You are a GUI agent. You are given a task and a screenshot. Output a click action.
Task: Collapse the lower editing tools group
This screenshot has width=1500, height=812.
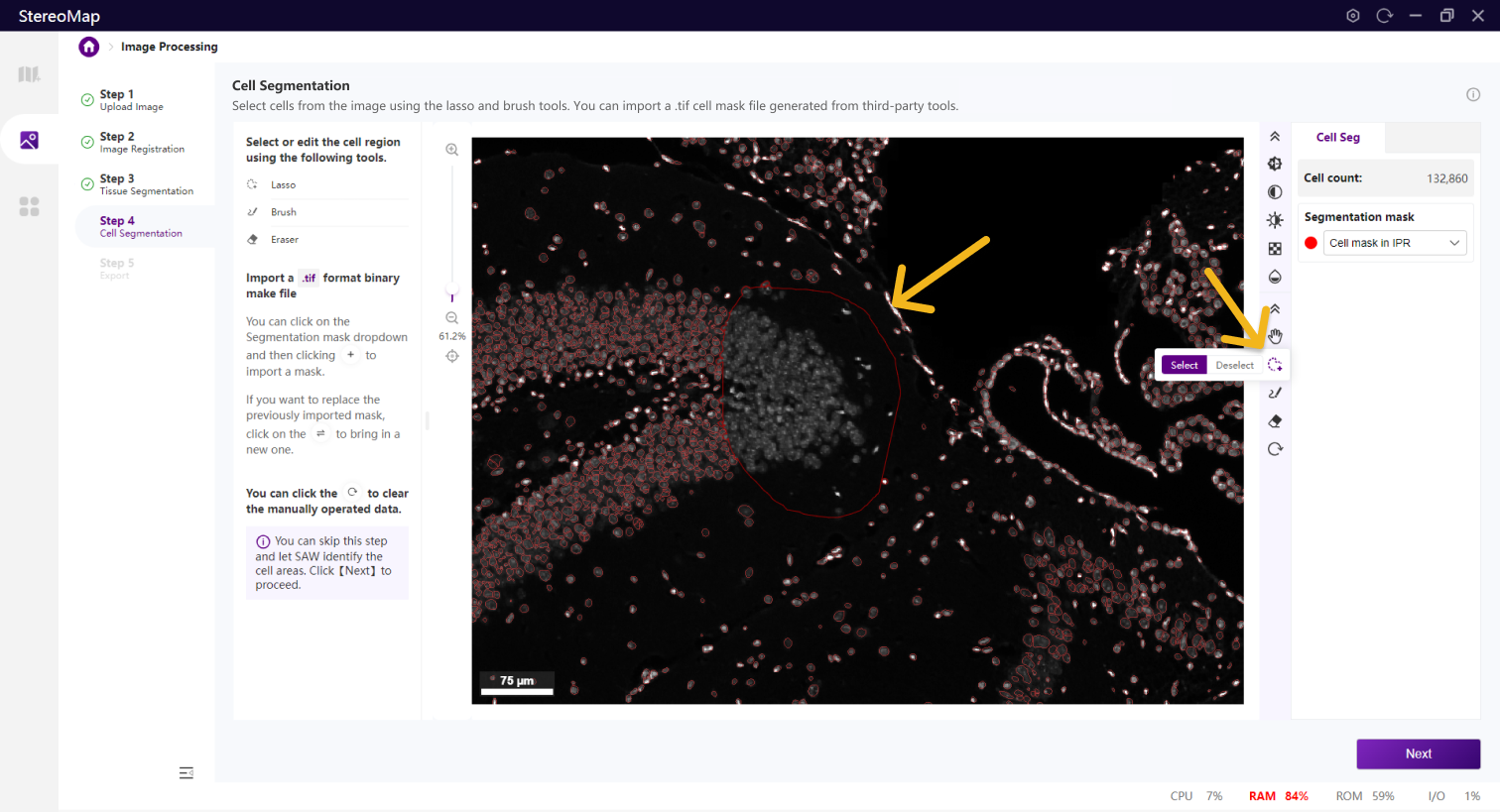[x=1275, y=309]
